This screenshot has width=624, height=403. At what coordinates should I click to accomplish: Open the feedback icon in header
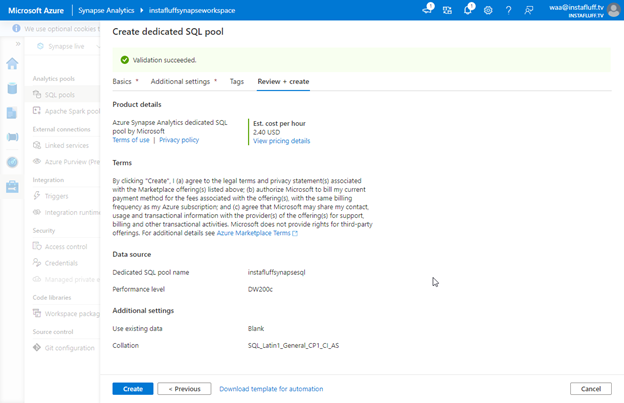pyautogui.click(x=528, y=10)
